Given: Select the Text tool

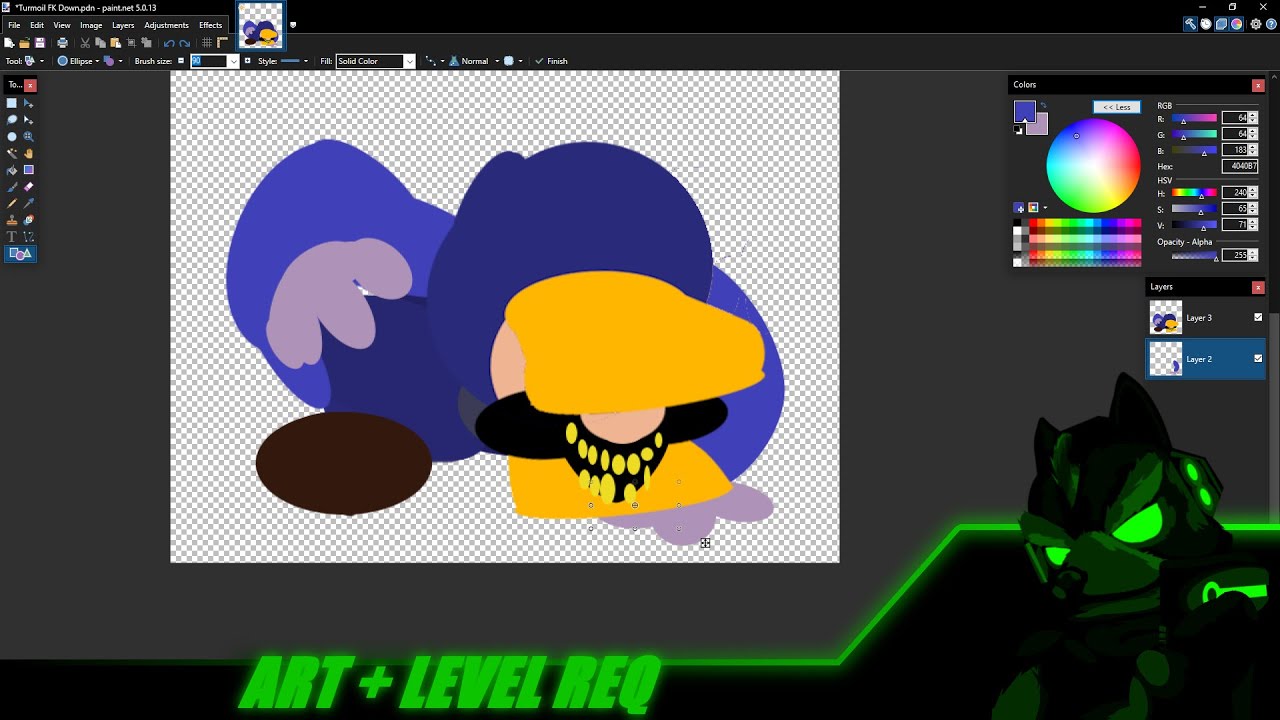Looking at the screenshot, I should pyautogui.click(x=12, y=237).
